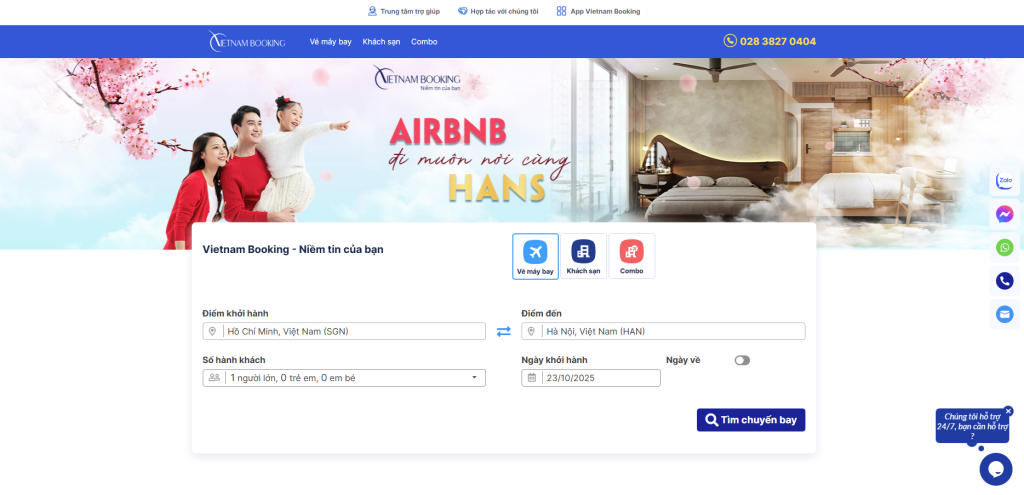
Task: Swap departure and destination with arrows icon
Action: 504,332
